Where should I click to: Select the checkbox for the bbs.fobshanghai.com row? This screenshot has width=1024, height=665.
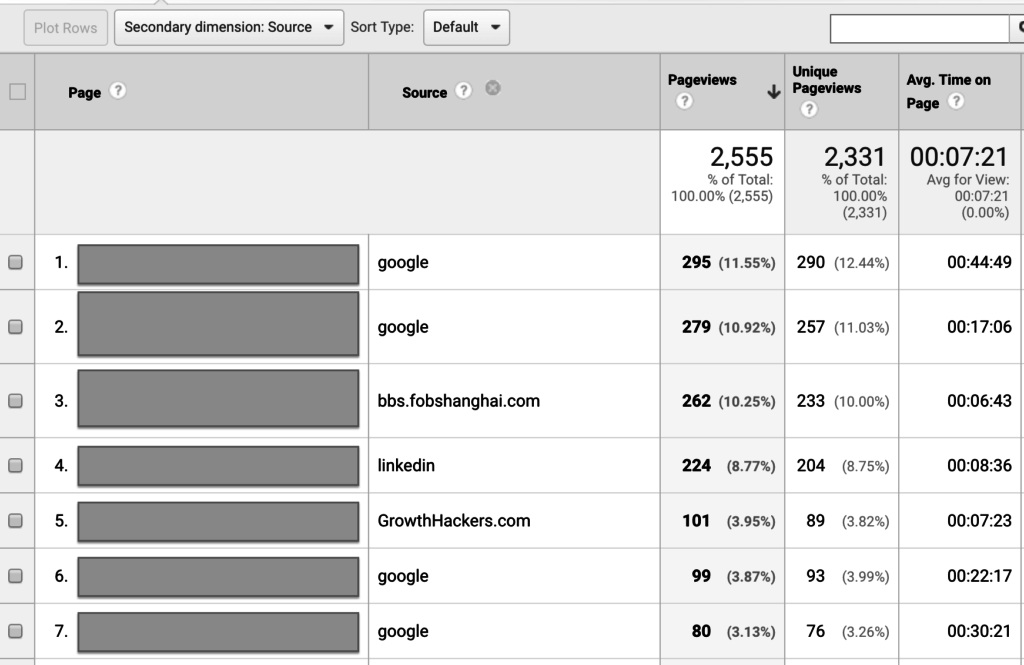(x=15, y=400)
